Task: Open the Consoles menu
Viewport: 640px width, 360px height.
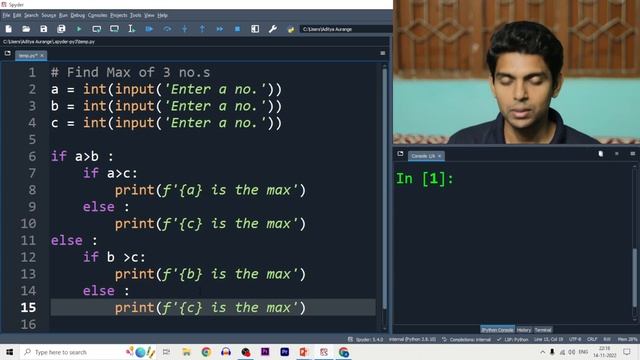Action: [x=98, y=16]
